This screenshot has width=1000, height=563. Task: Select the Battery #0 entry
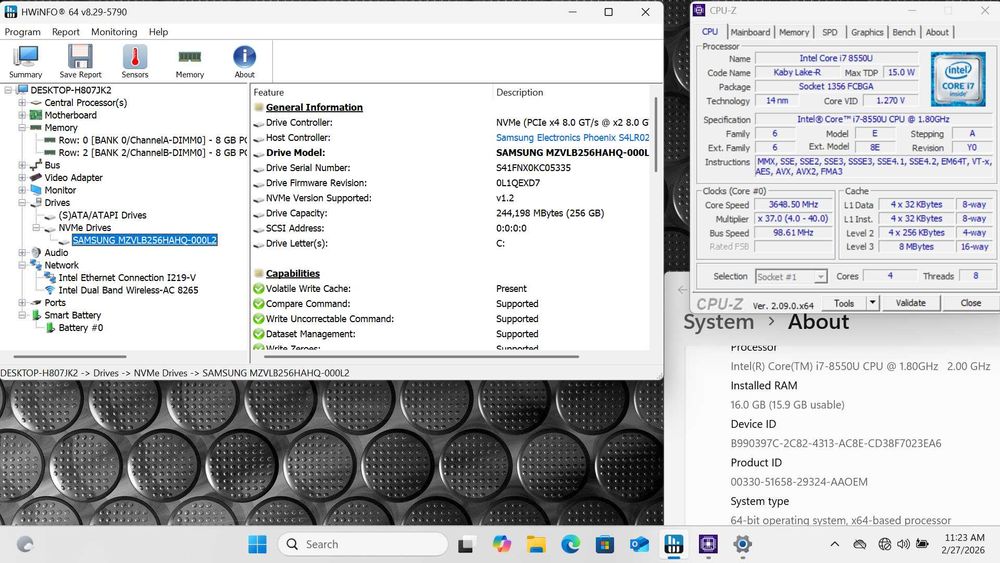(80, 328)
